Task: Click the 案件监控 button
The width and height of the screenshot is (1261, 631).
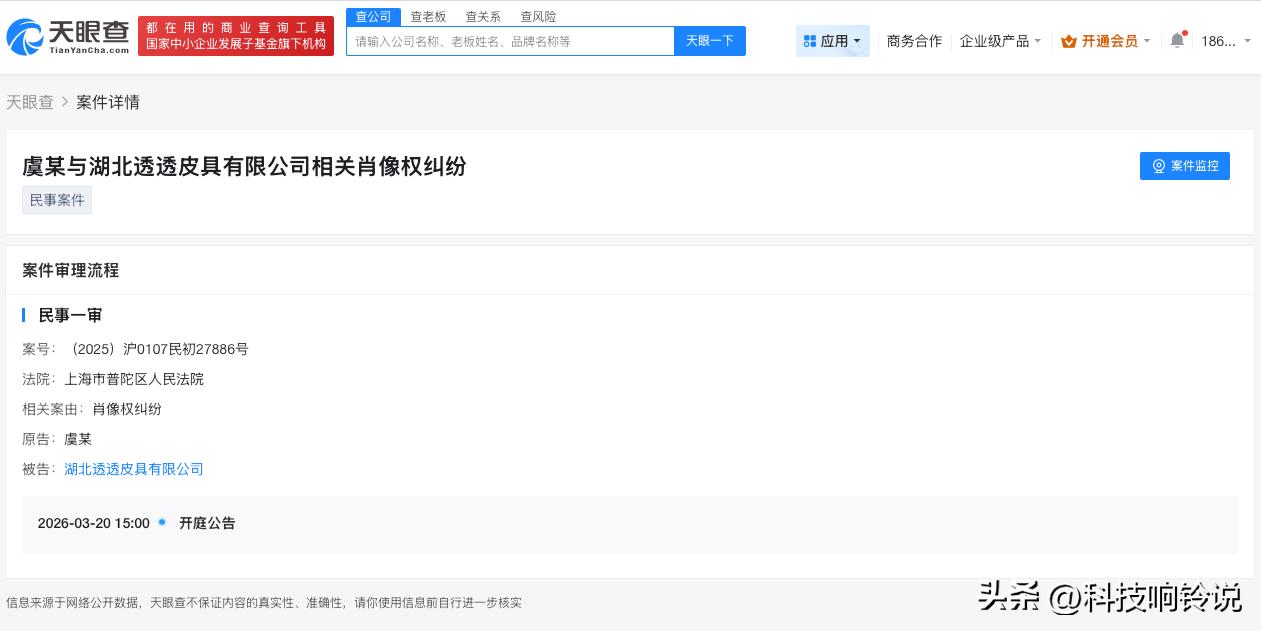Action: pos(1185,166)
